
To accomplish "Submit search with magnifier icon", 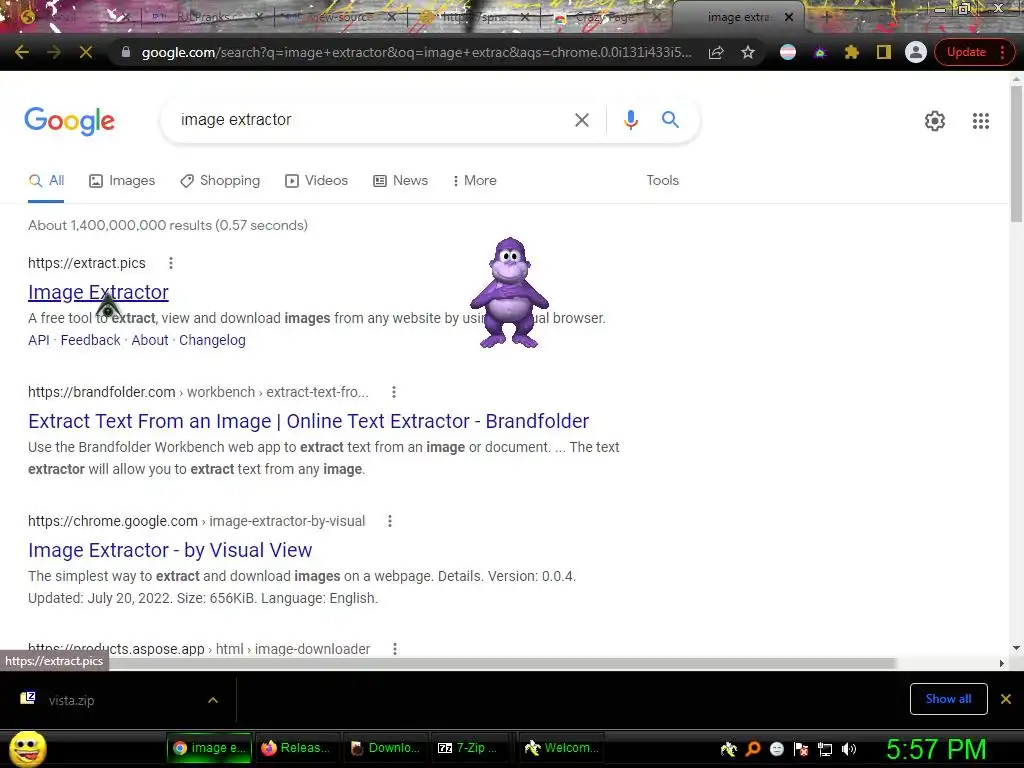I will (x=670, y=120).
